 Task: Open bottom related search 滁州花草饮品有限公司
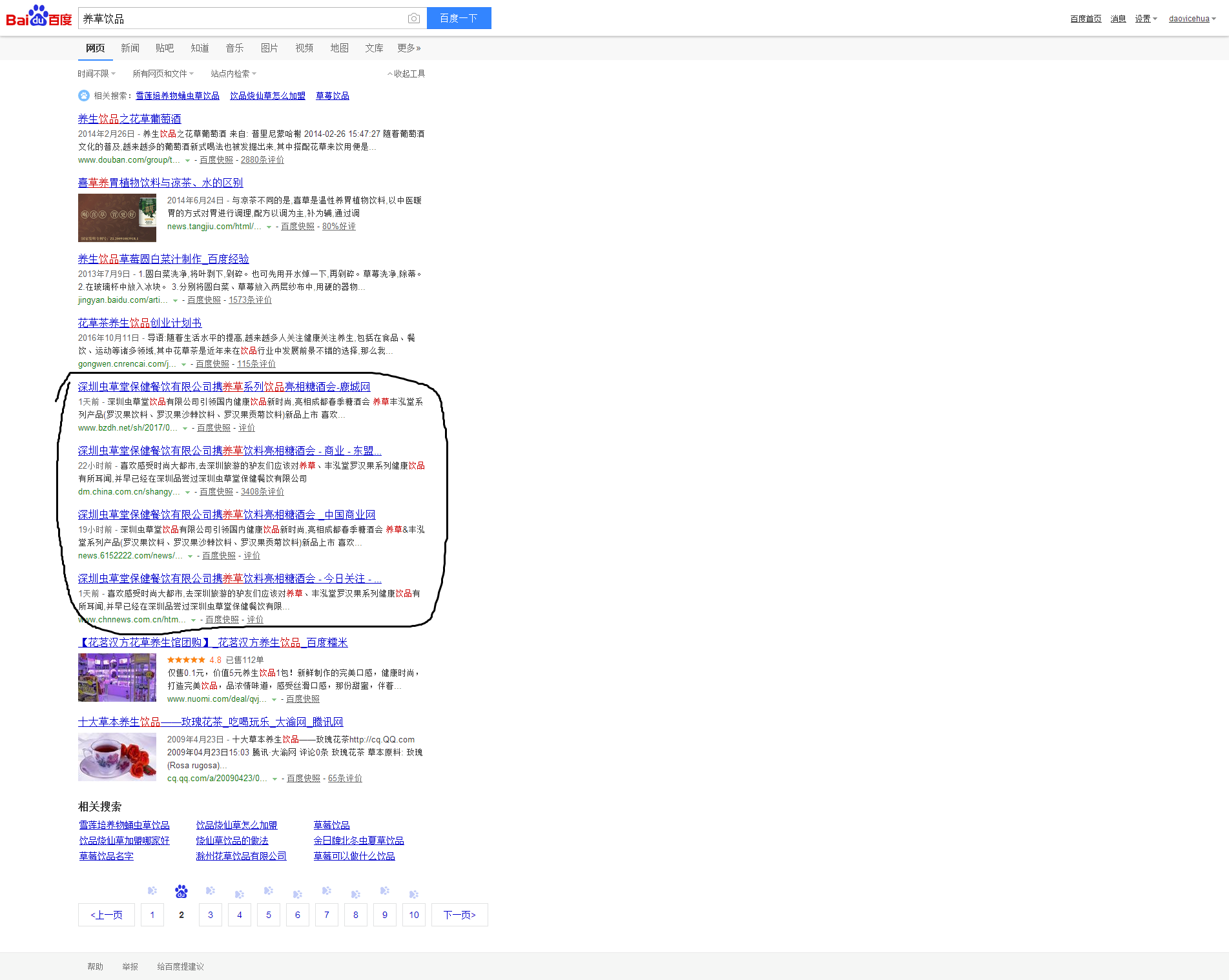click(x=241, y=856)
